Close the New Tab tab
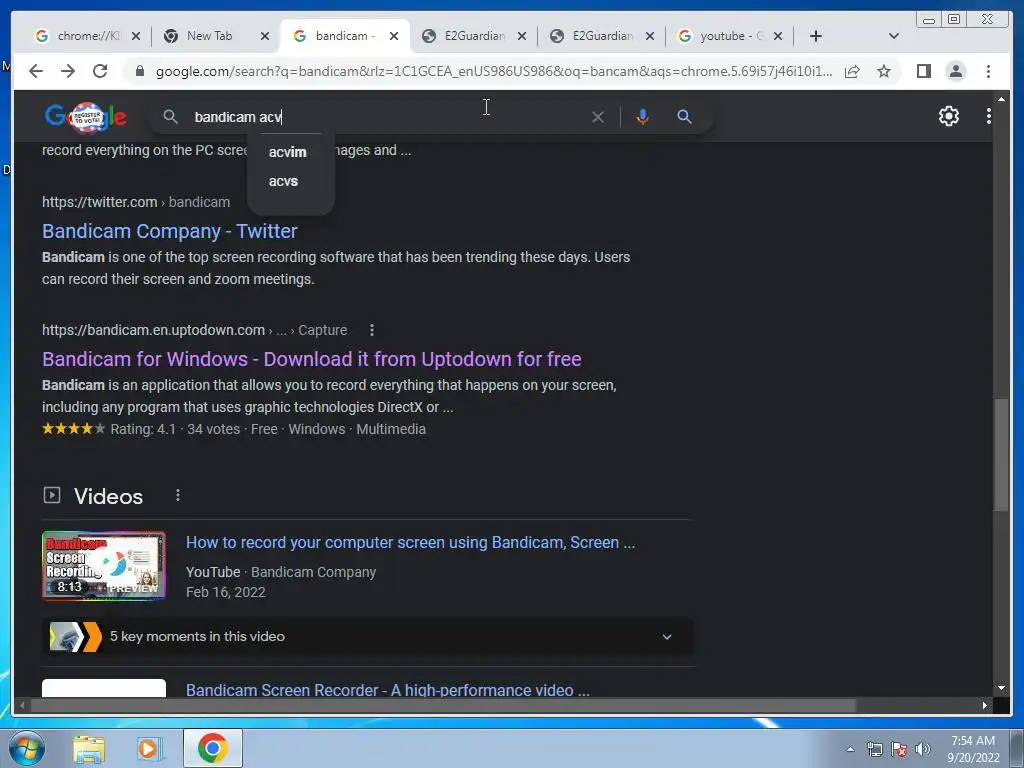1024x768 pixels. point(264,36)
